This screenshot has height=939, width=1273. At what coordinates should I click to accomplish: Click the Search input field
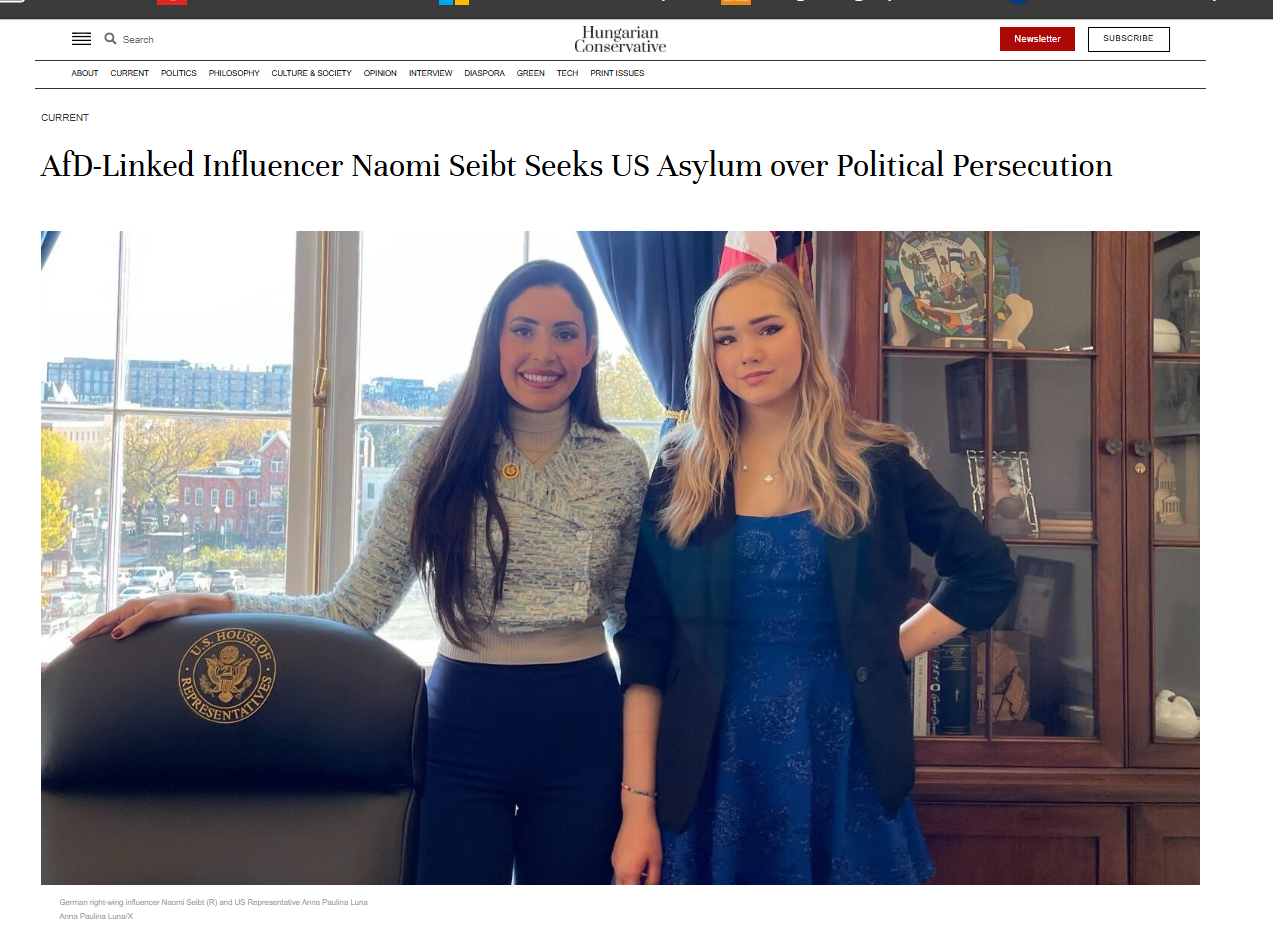138,40
